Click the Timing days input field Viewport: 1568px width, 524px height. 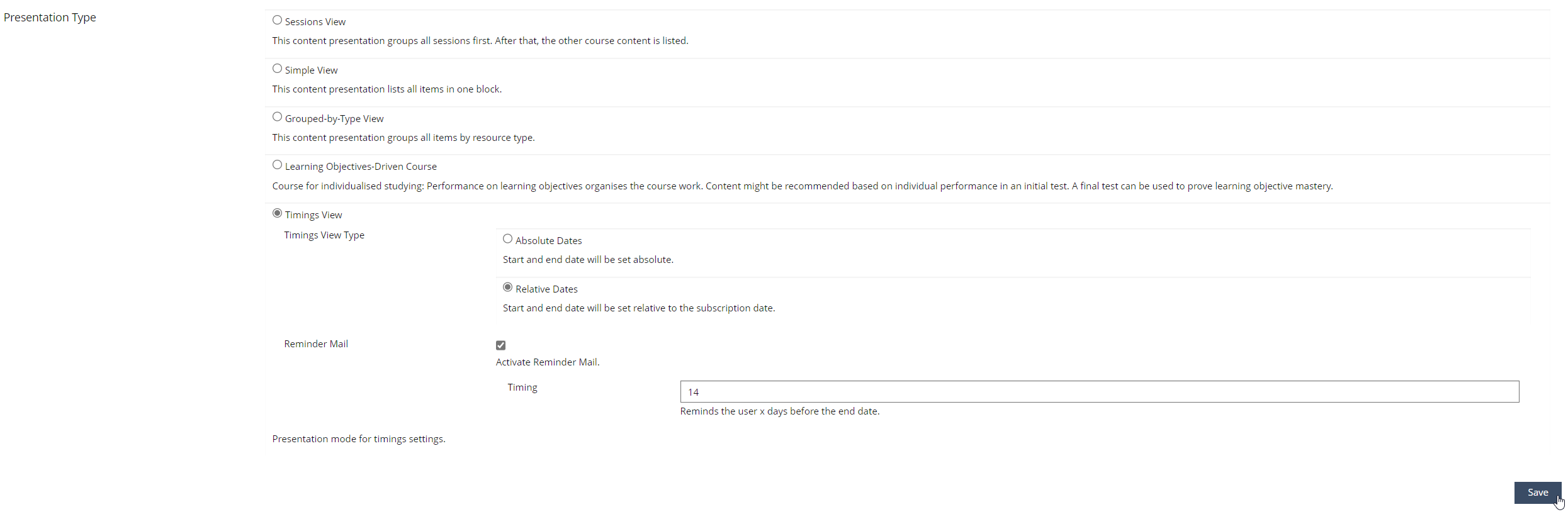pos(1099,392)
